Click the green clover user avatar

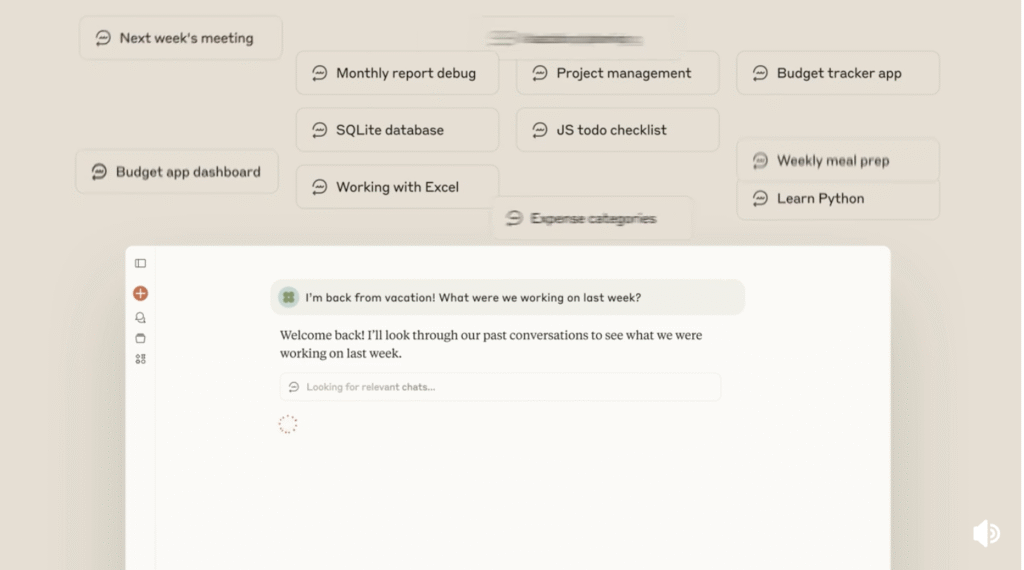point(288,297)
